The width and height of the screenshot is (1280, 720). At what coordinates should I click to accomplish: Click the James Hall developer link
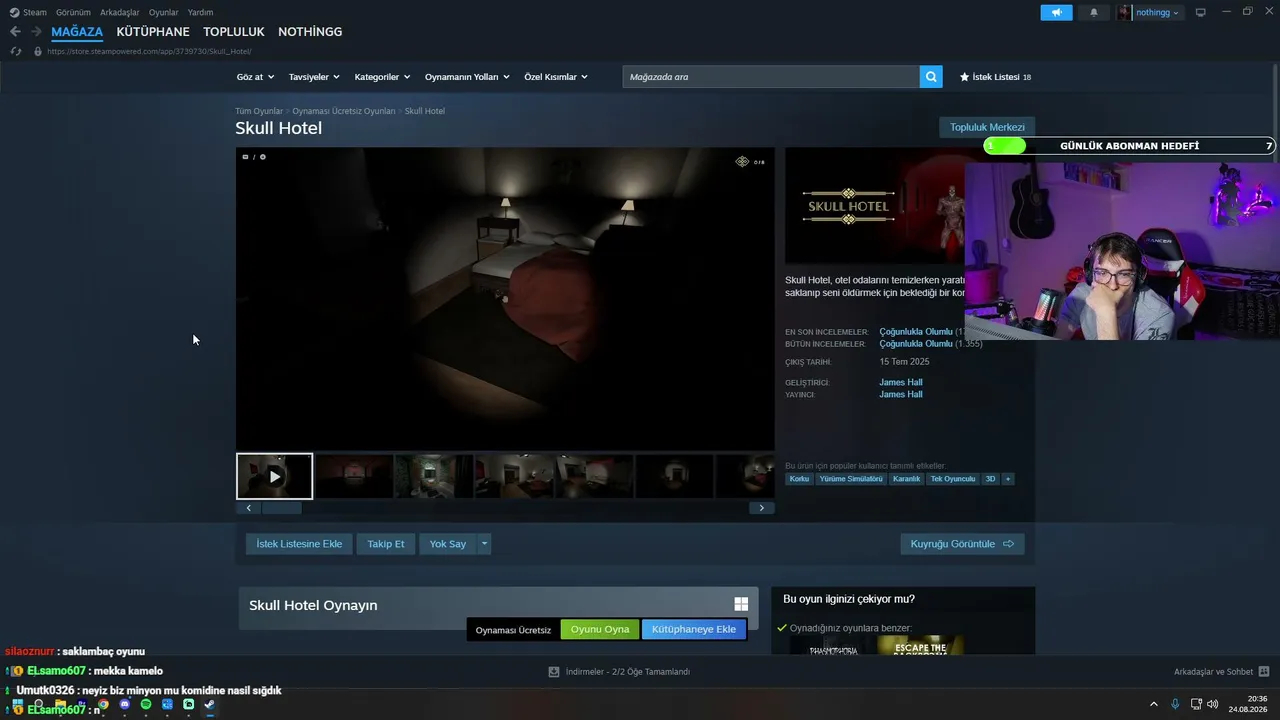tap(901, 382)
